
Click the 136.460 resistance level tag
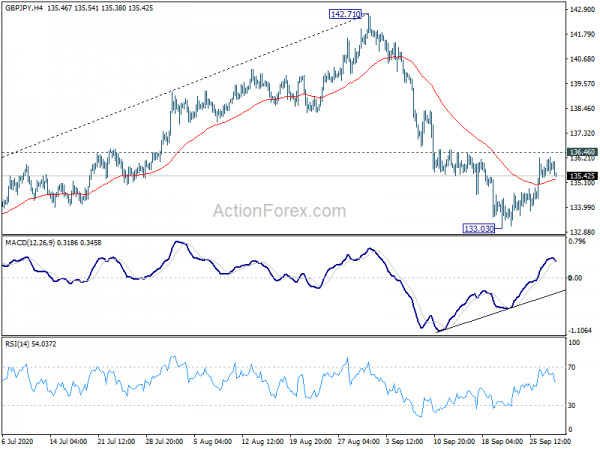(582, 152)
